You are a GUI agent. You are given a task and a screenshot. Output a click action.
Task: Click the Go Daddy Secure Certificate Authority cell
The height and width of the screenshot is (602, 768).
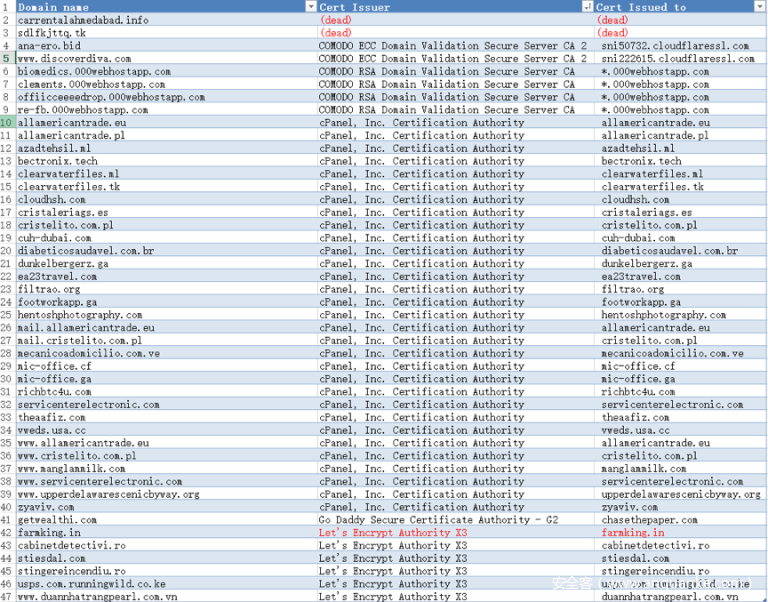439,520
